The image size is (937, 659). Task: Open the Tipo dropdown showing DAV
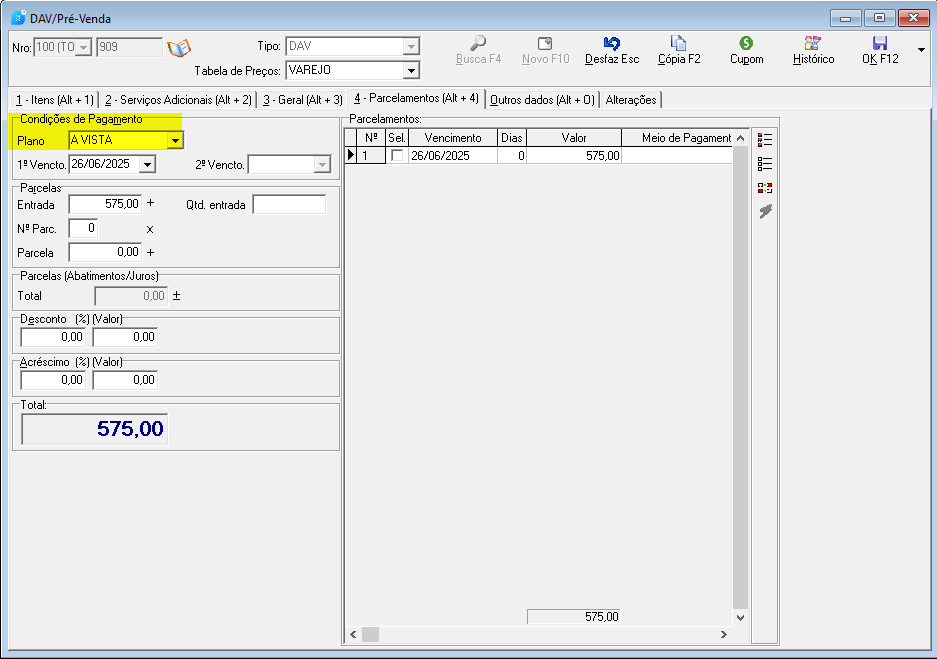pos(411,46)
